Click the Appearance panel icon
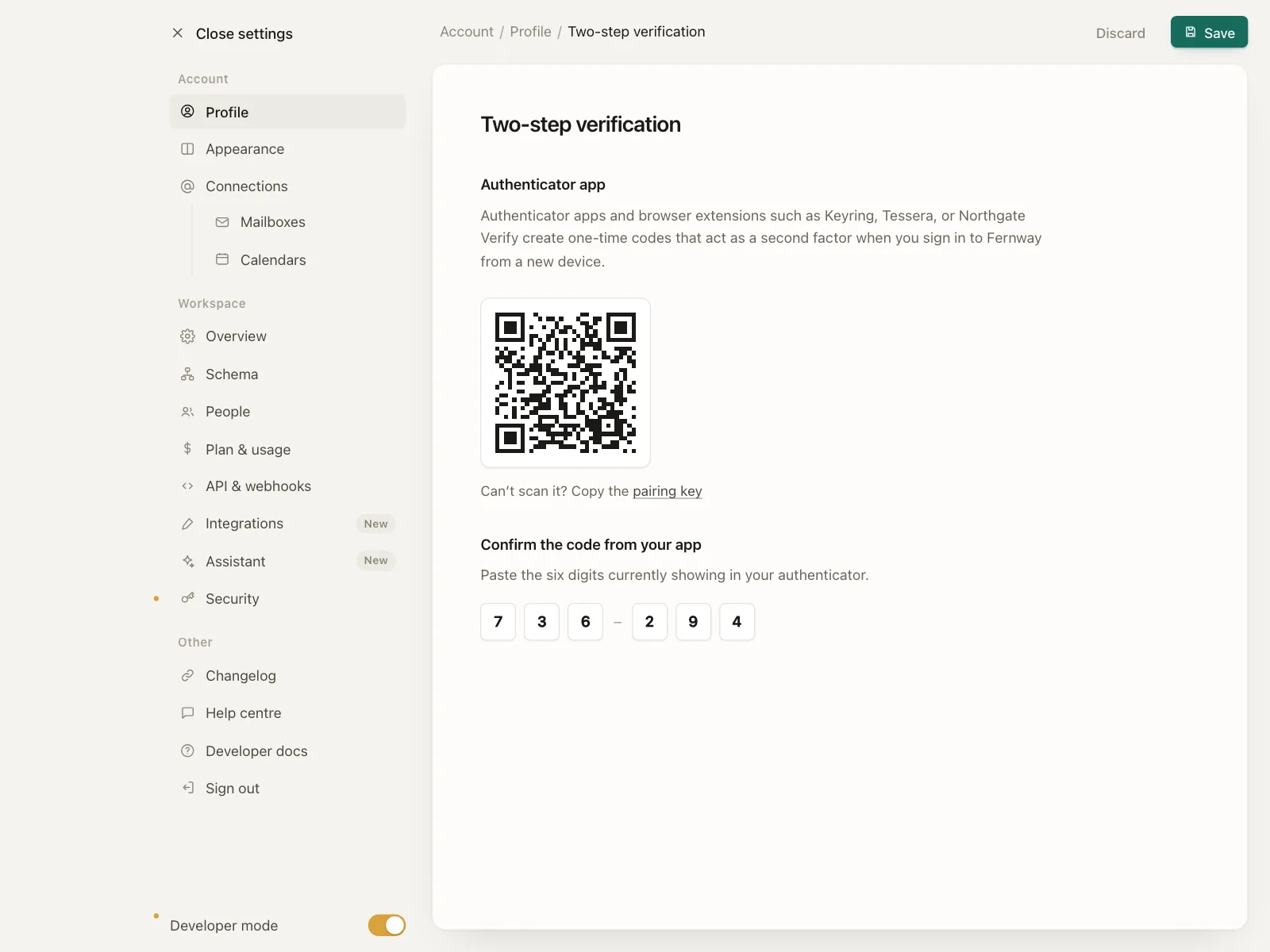This screenshot has width=1270, height=952. click(x=187, y=149)
